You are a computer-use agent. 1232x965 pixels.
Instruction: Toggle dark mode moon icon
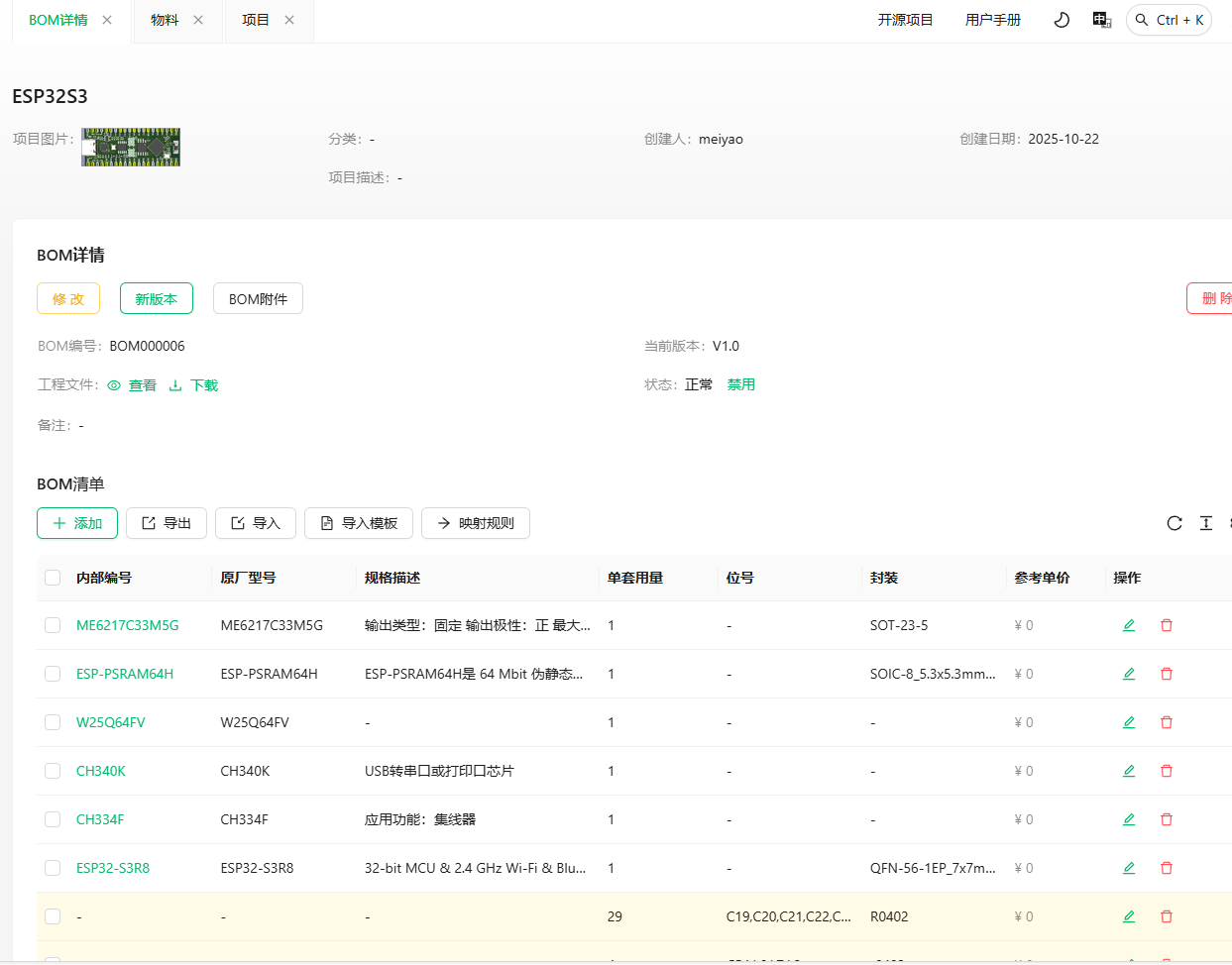(1062, 20)
